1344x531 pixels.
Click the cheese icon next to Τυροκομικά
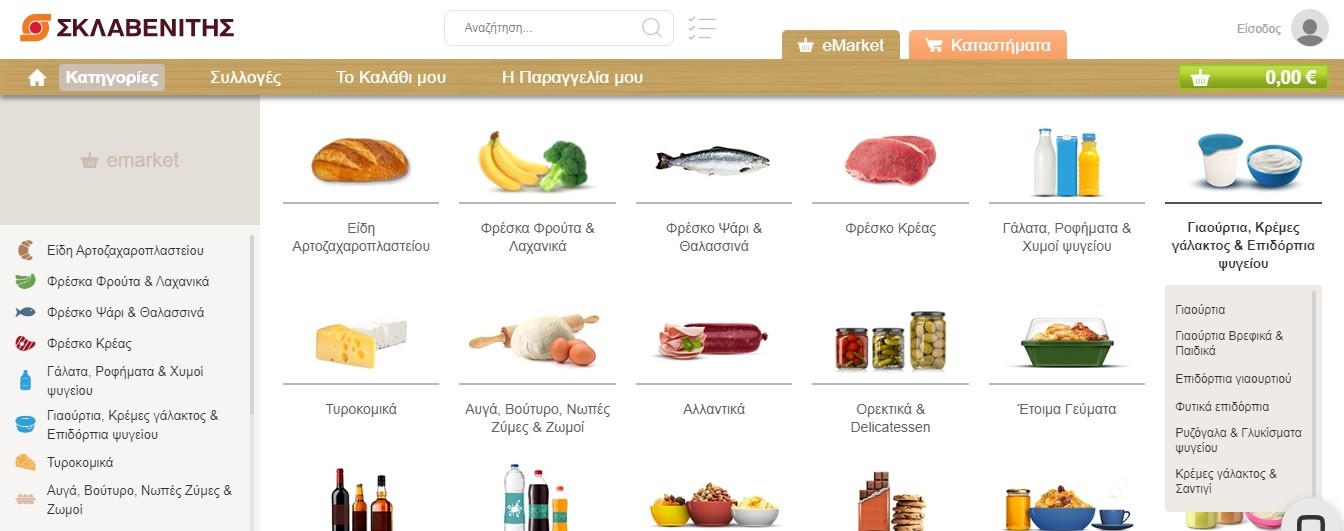[26, 462]
